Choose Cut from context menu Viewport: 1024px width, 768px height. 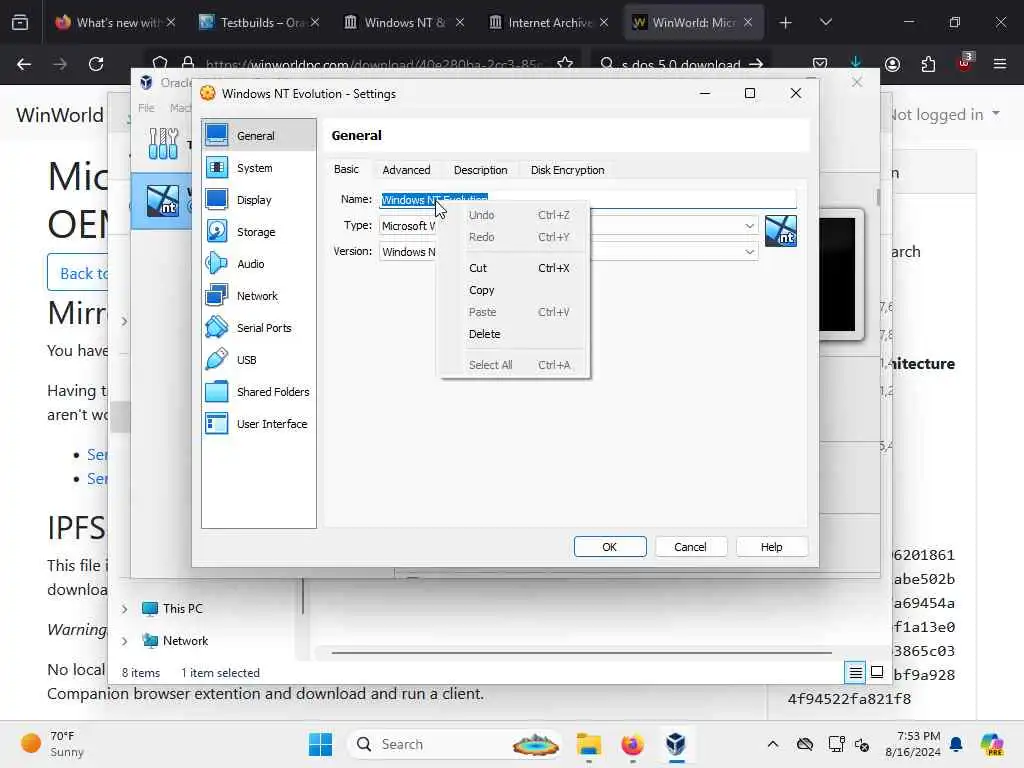pyautogui.click(x=515, y=268)
